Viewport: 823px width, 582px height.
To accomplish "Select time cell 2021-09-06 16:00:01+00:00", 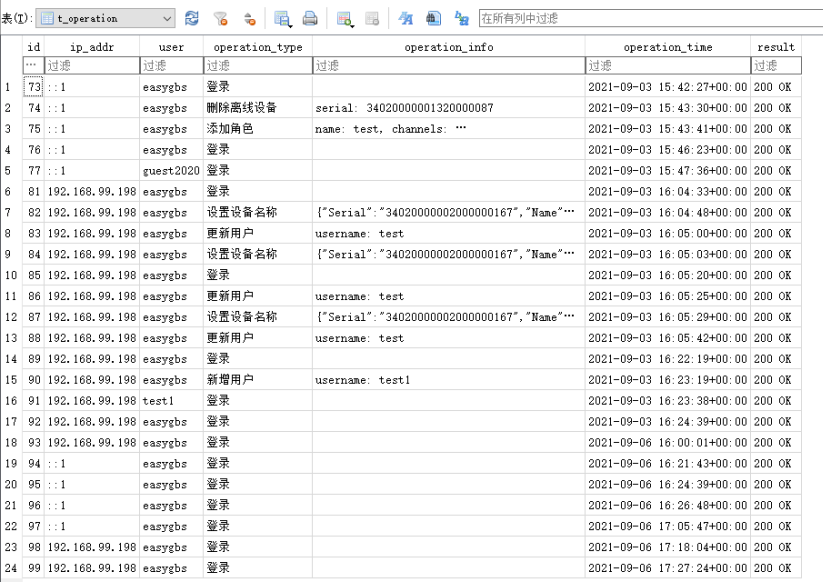I will click(x=668, y=442).
